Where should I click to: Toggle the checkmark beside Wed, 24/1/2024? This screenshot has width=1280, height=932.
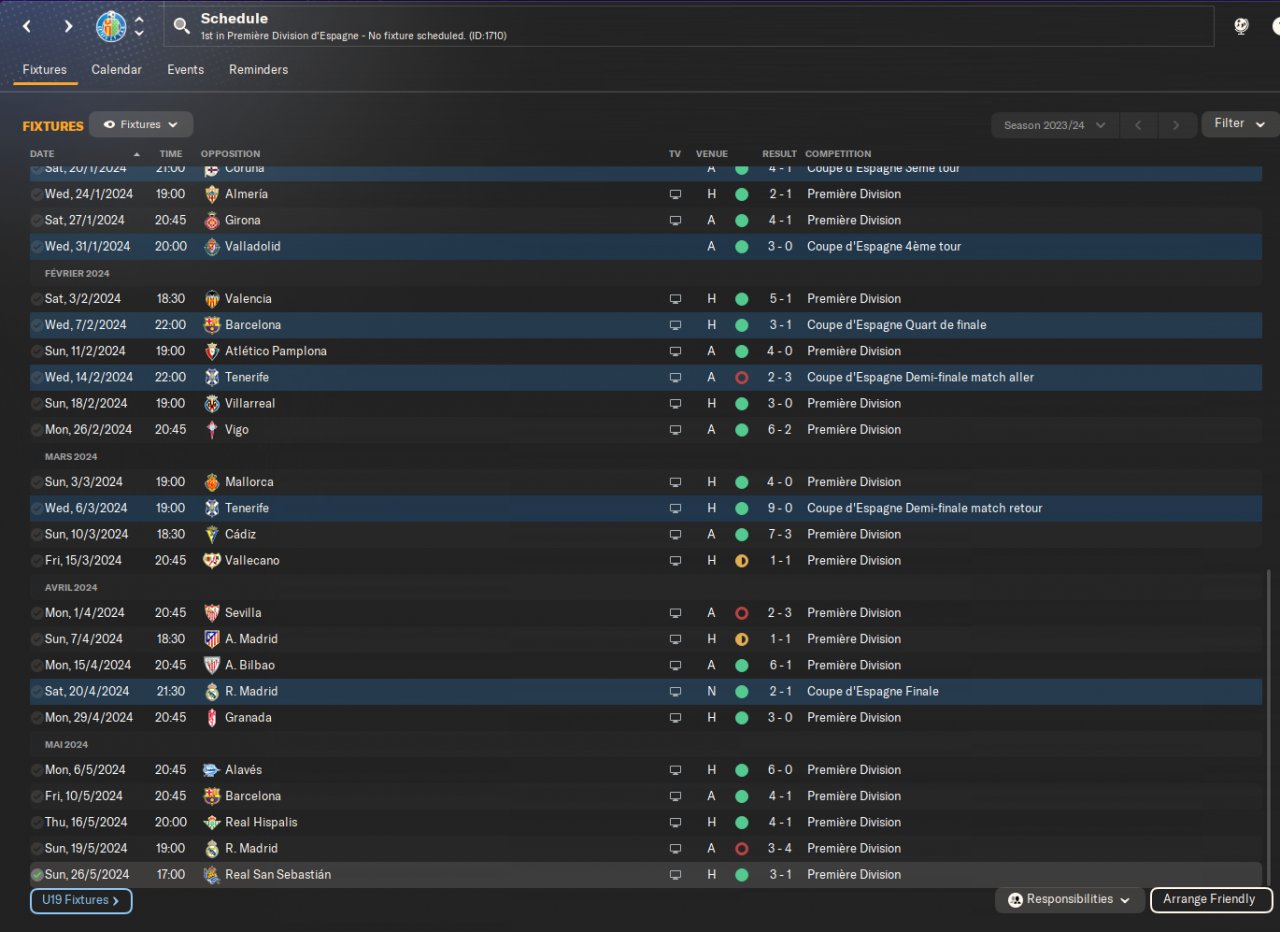[37, 194]
